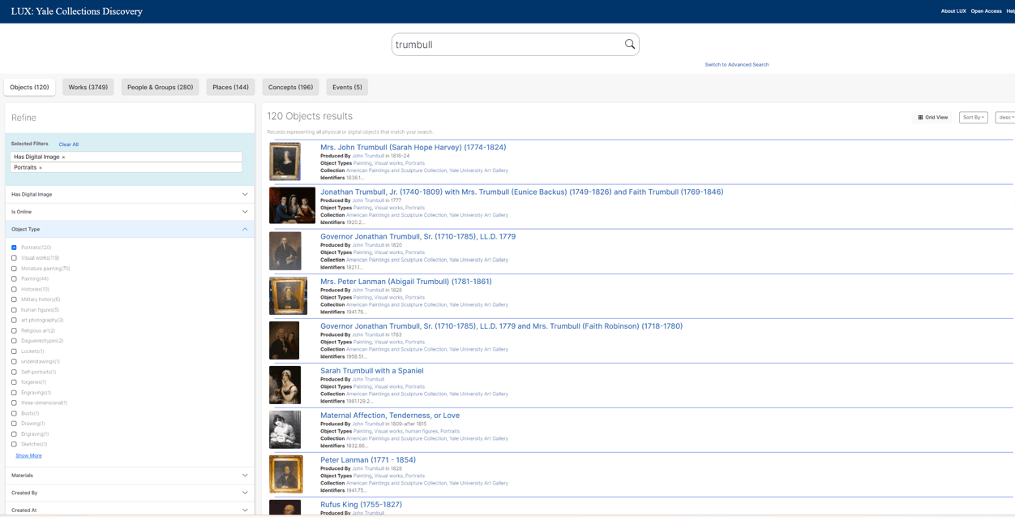The width and height of the screenshot is (1016, 520).
Task: Click the magnifying glass search icon
Action: point(629,45)
